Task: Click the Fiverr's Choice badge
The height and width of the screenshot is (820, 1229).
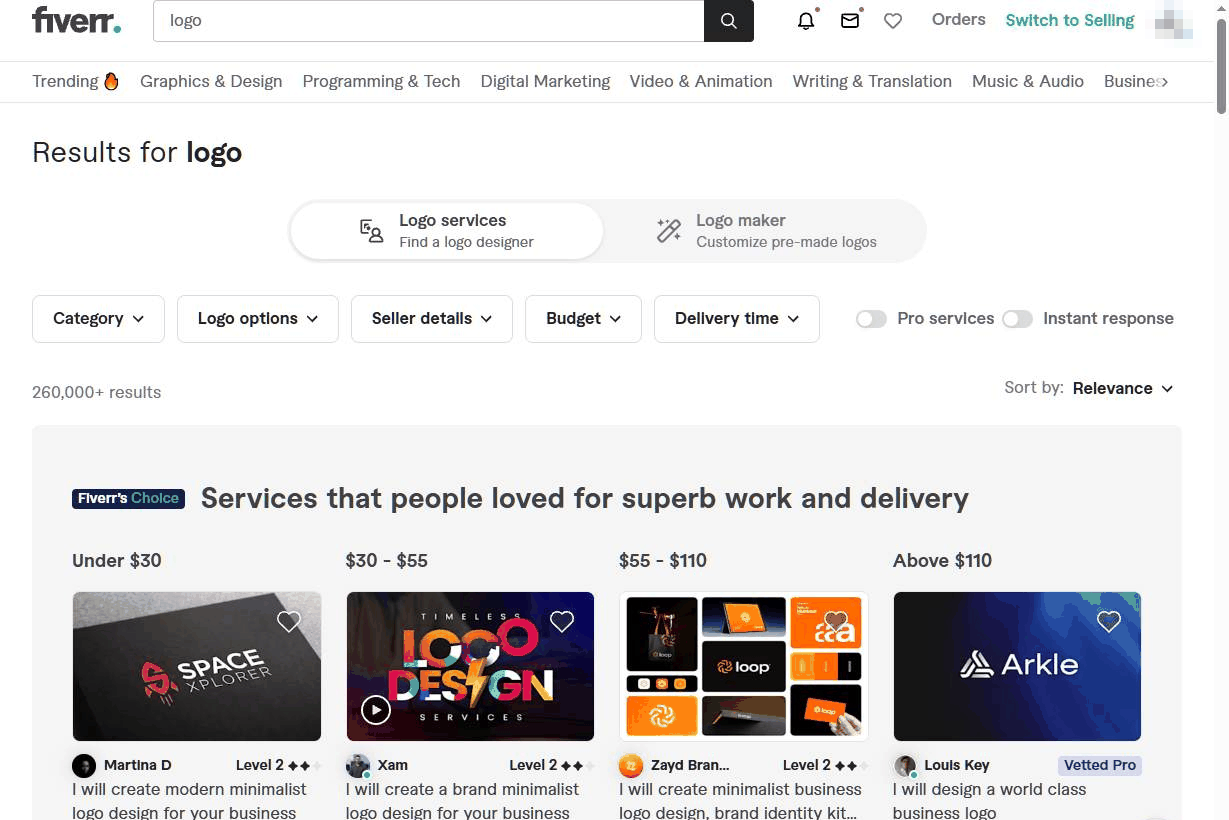Action: click(x=128, y=498)
